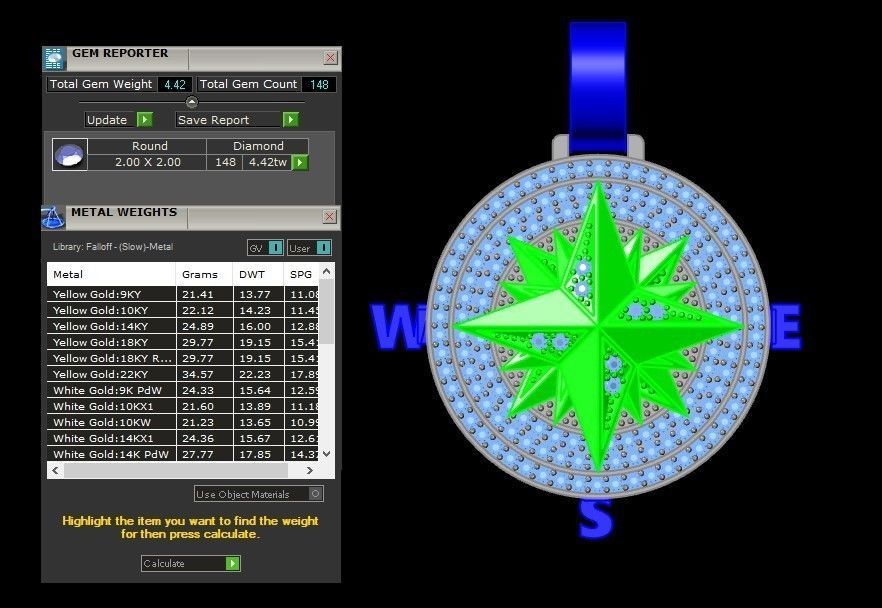882x608 pixels.
Task: Click the Calculate green arrow icon
Action: [x=232, y=563]
